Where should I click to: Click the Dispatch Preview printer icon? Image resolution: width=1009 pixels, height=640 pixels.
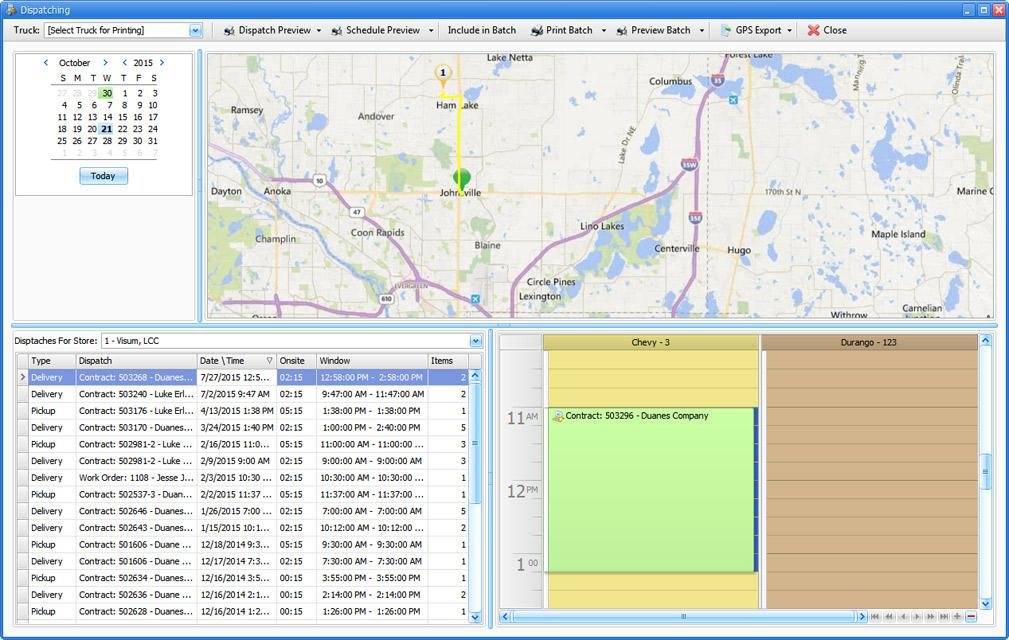click(229, 31)
